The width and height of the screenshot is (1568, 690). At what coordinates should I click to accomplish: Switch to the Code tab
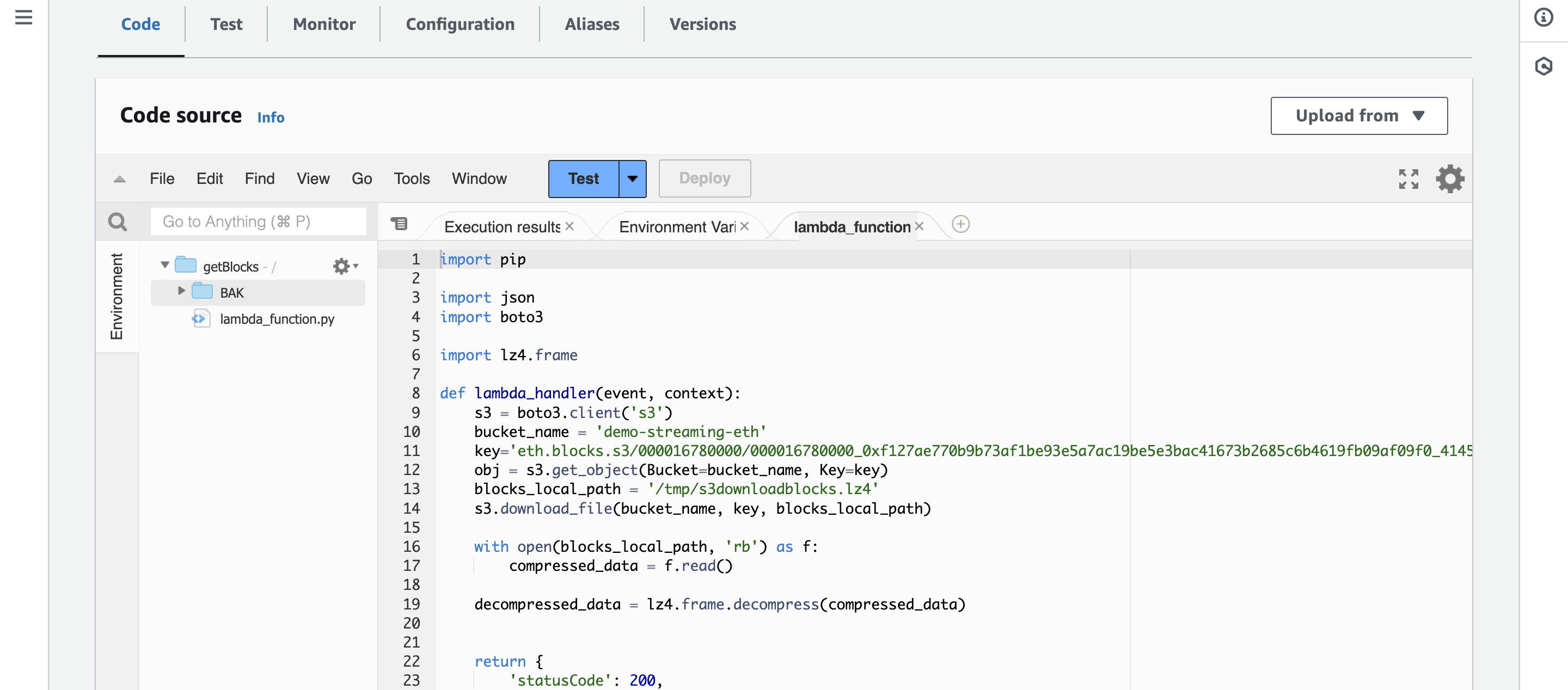[x=140, y=24]
